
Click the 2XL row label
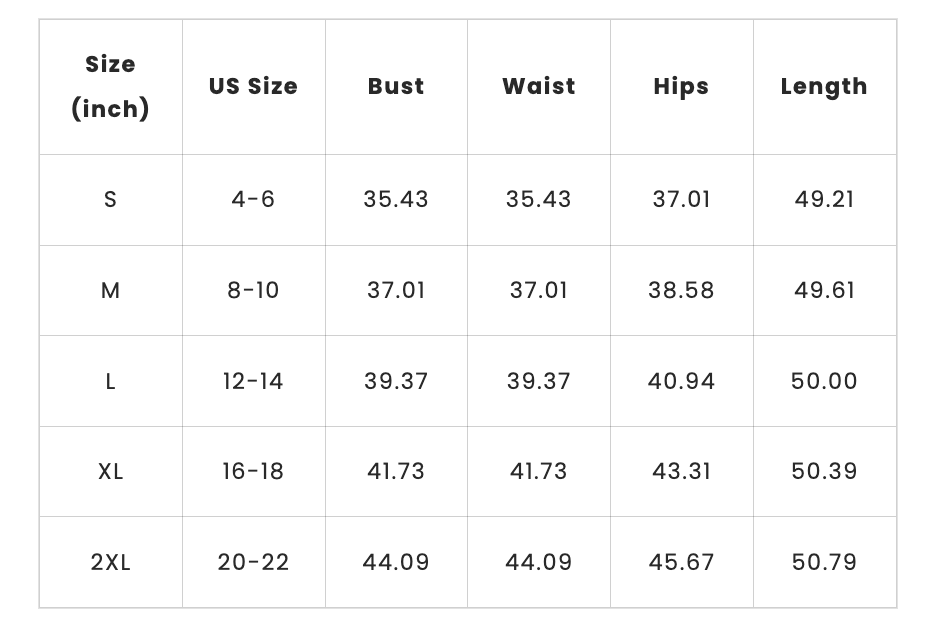pos(110,562)
